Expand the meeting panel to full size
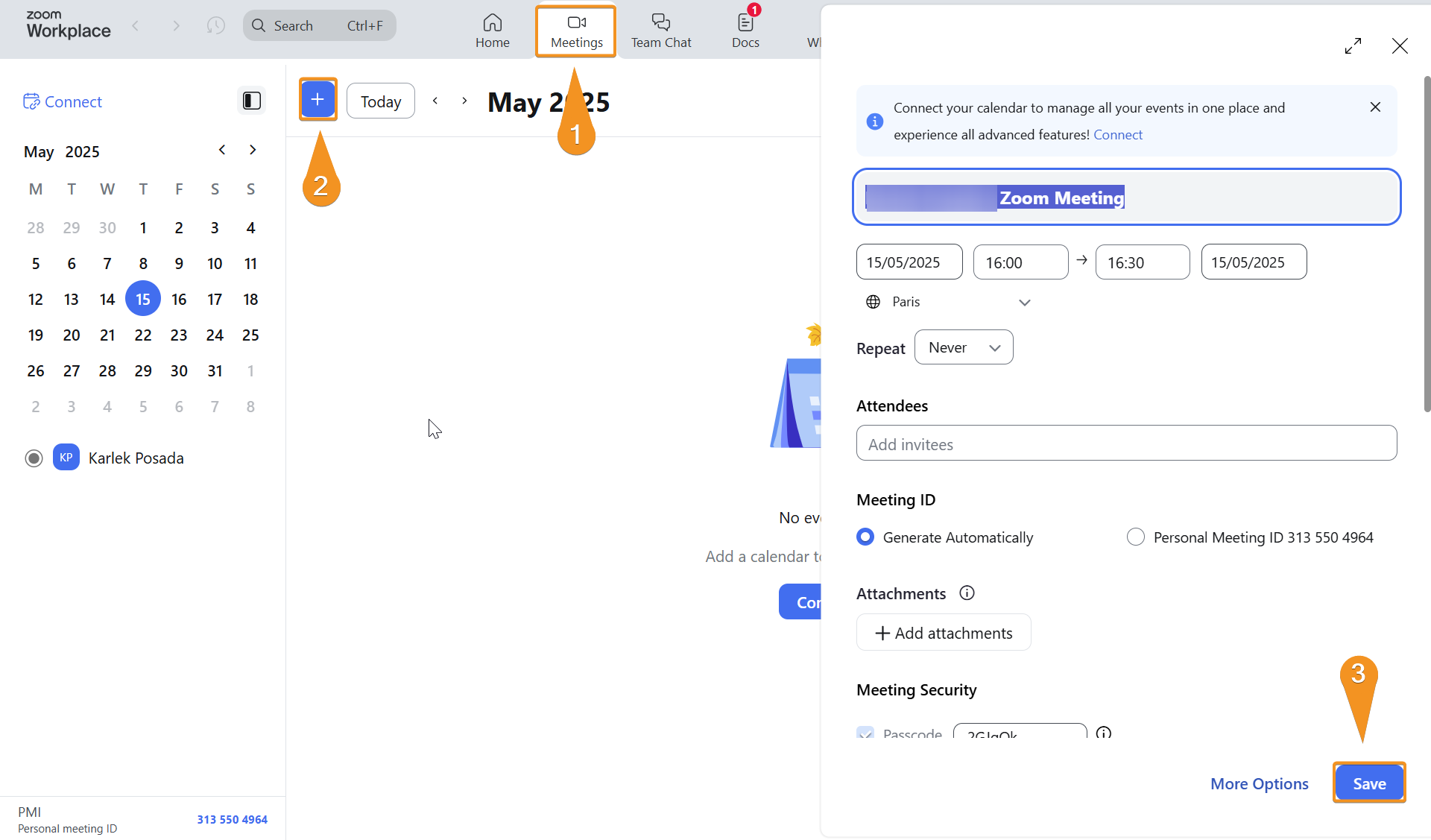1431x840 pixels. point(1353,46)
